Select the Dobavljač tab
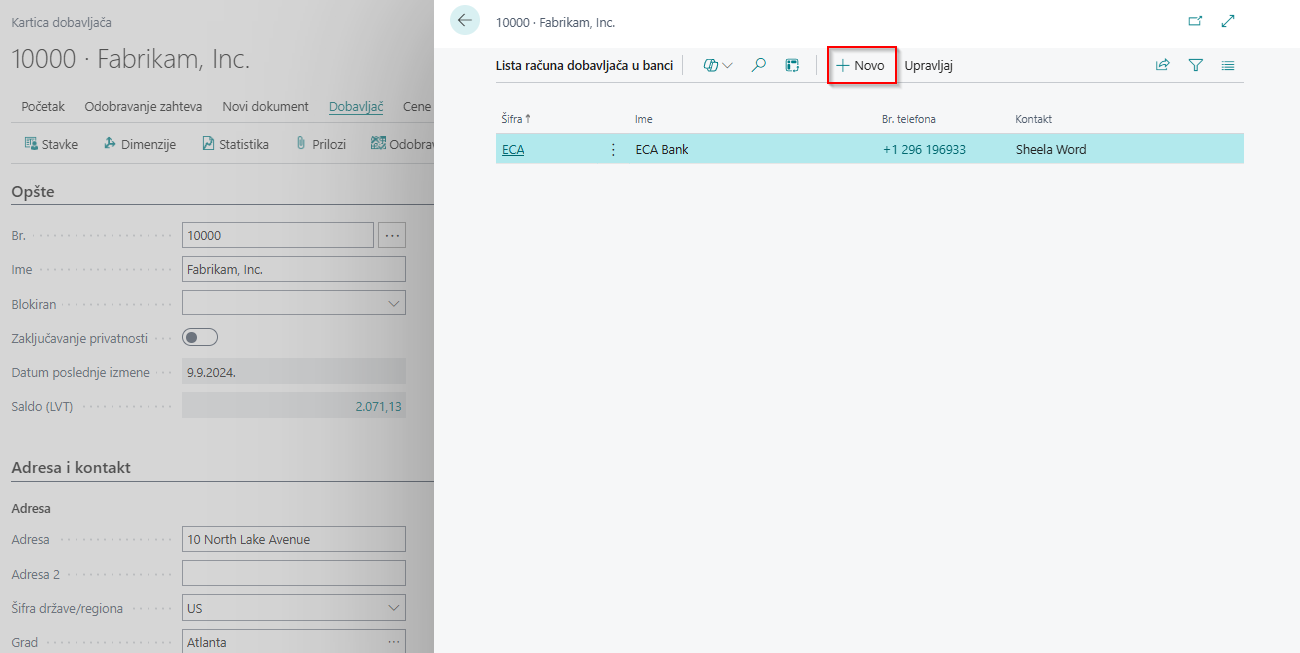 (x=356, y=107)
